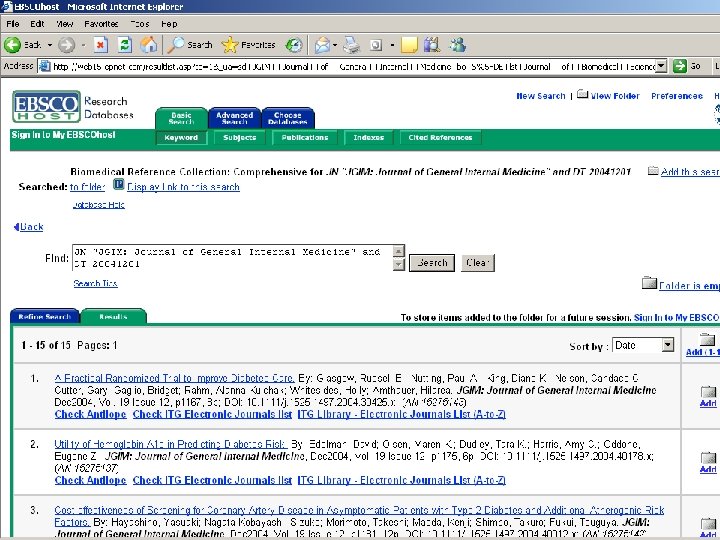Open the Help menu

click(169, 24)
